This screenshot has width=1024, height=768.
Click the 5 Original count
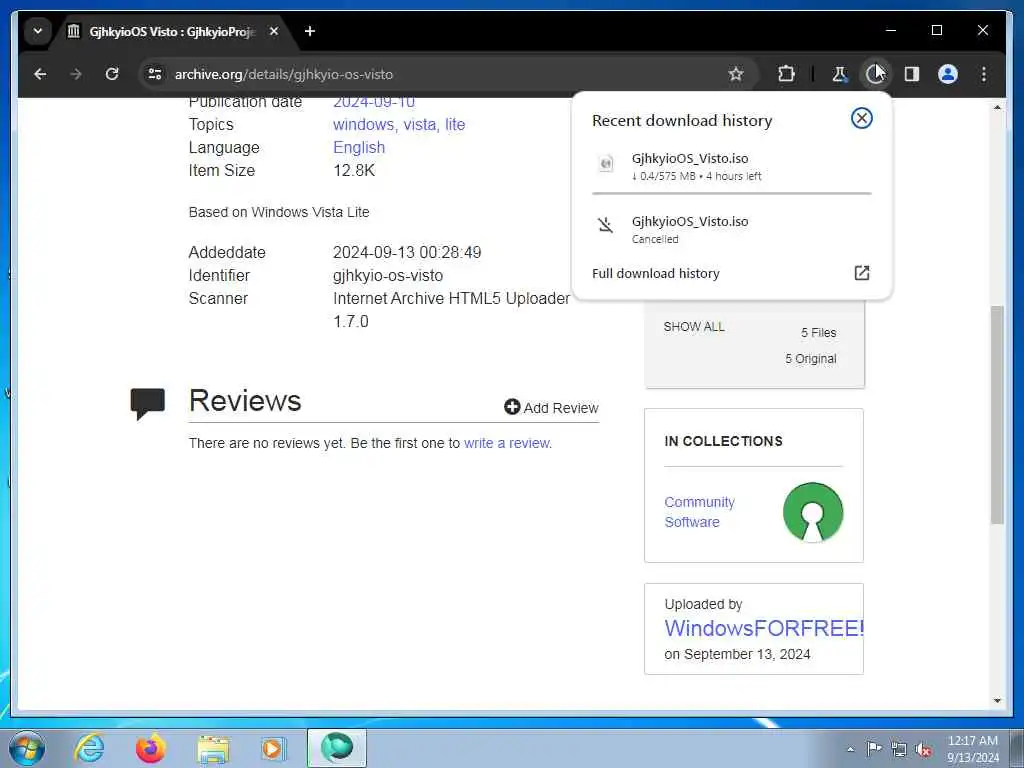point(810,359)
